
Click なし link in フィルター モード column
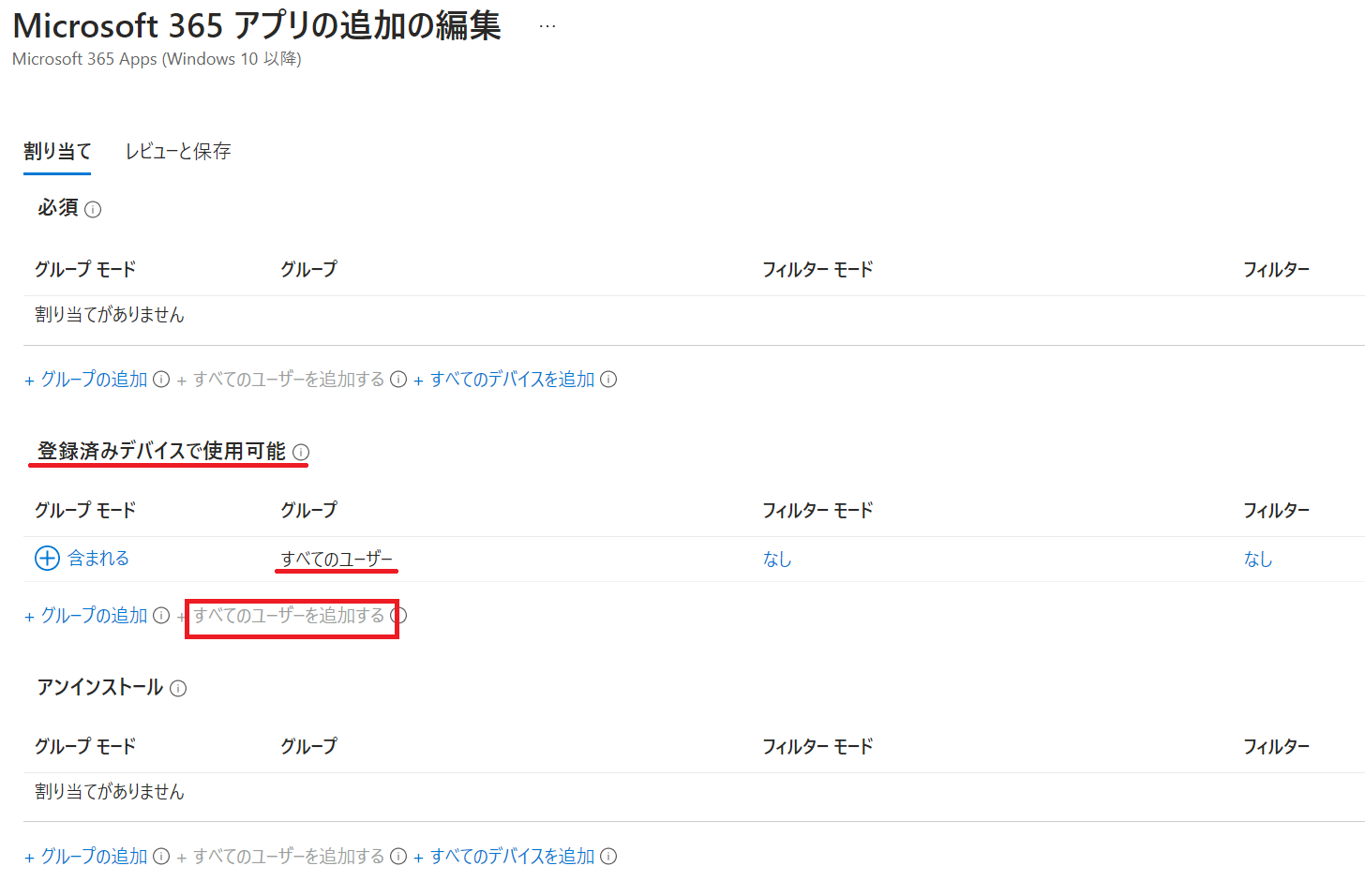[x=777, y=560]
